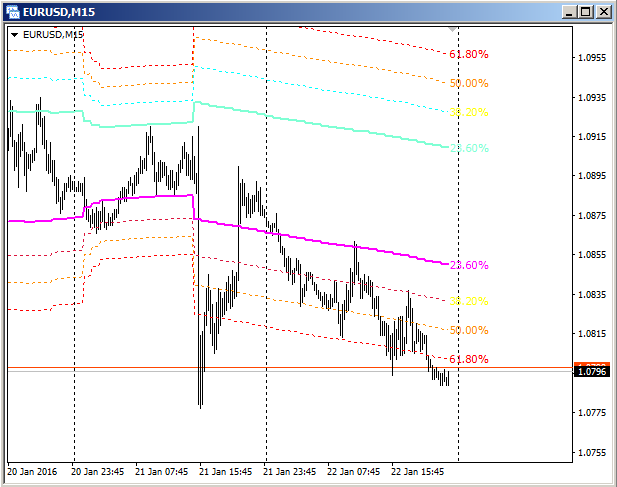Screen dimensions: 617x487
Task: Click the 22 Jan 07:45 time label
Action: (353, 472)
